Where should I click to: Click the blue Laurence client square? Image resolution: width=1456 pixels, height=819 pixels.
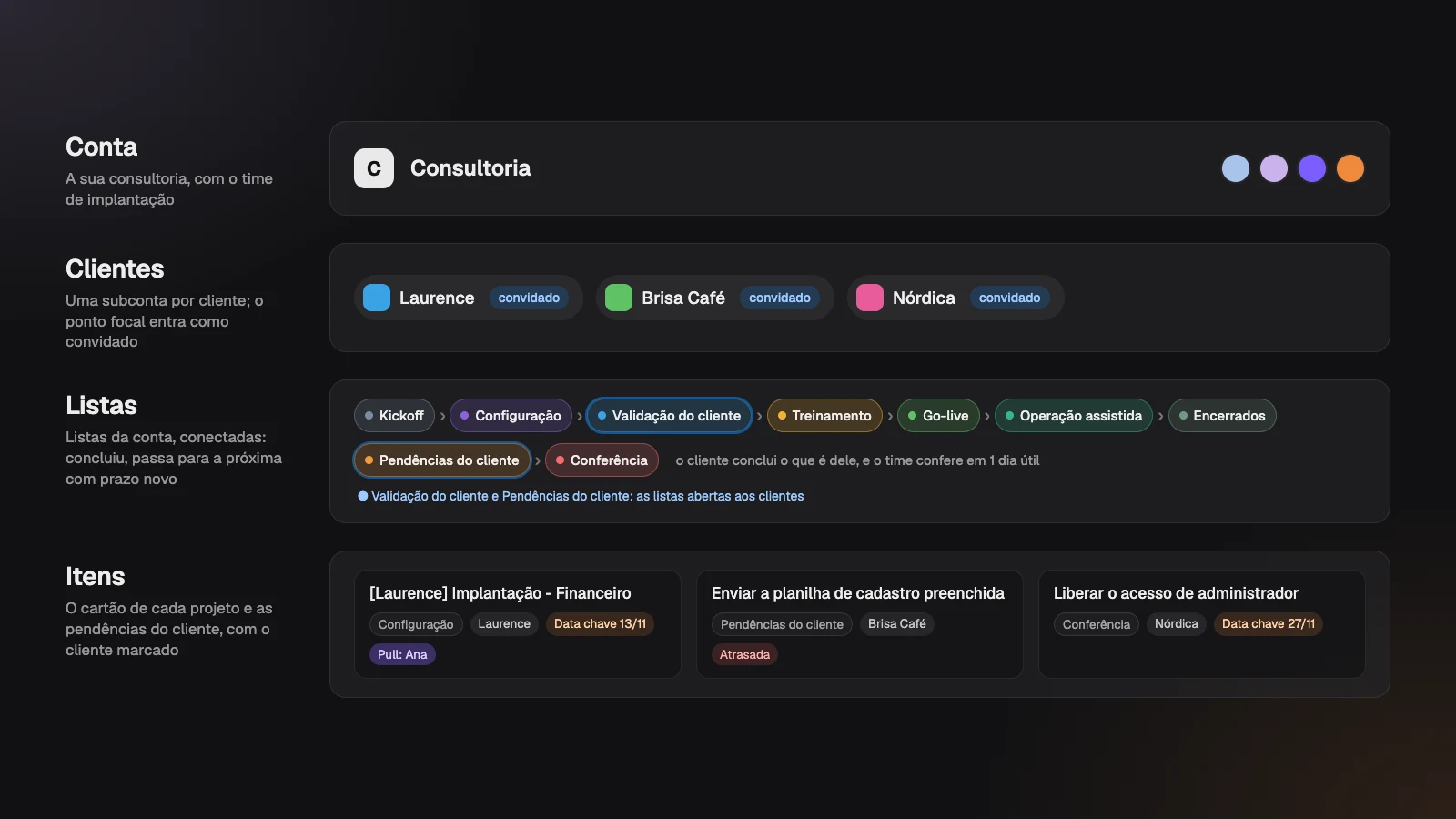377,298
